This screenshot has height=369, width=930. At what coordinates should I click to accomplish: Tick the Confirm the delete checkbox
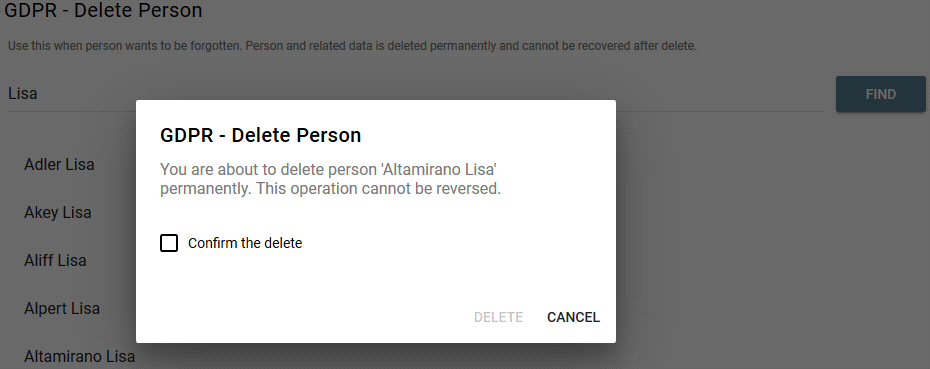[x=169, y=243]
